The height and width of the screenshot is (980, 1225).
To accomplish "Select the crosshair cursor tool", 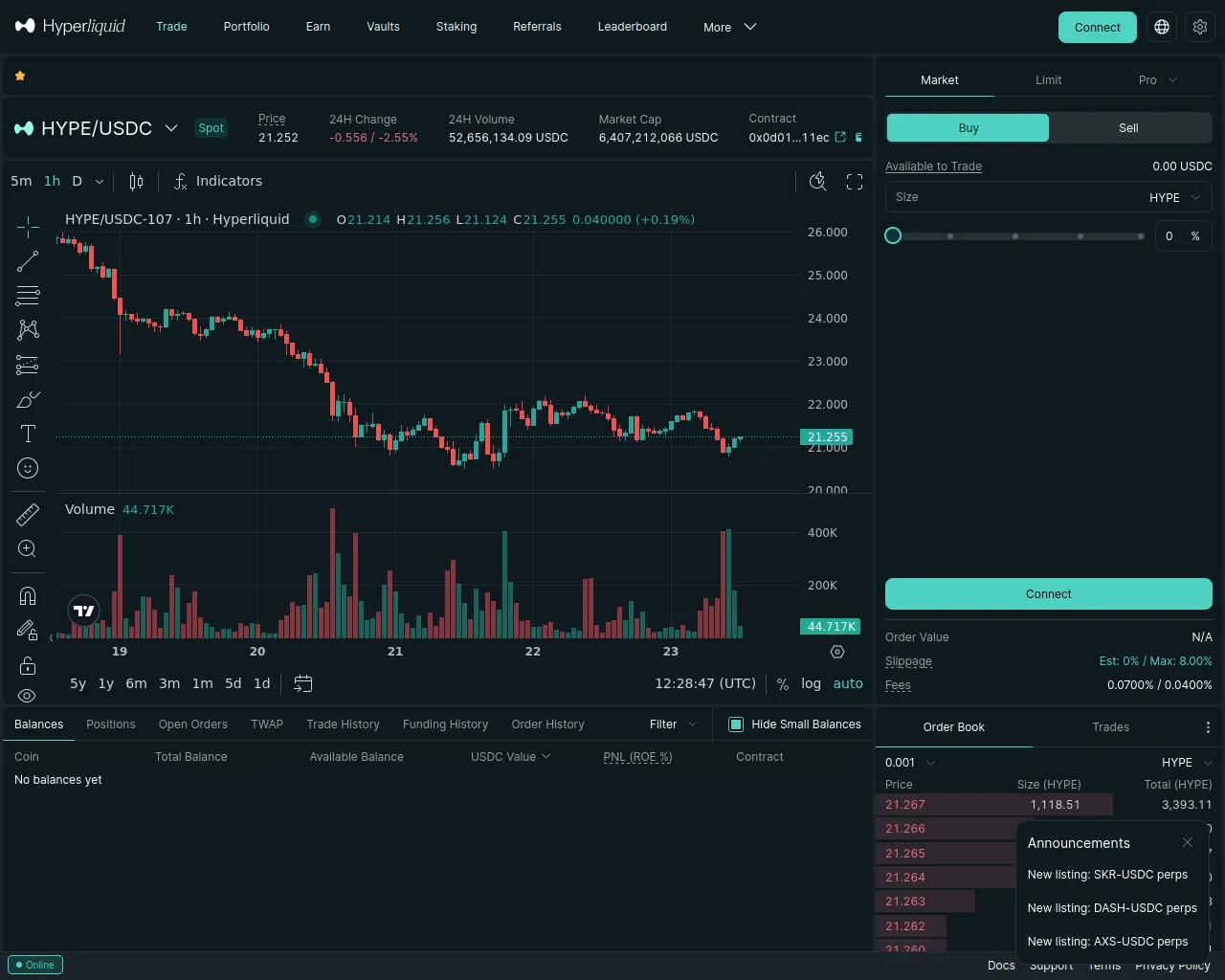I will pyautogui.click(x=28, y=227).
